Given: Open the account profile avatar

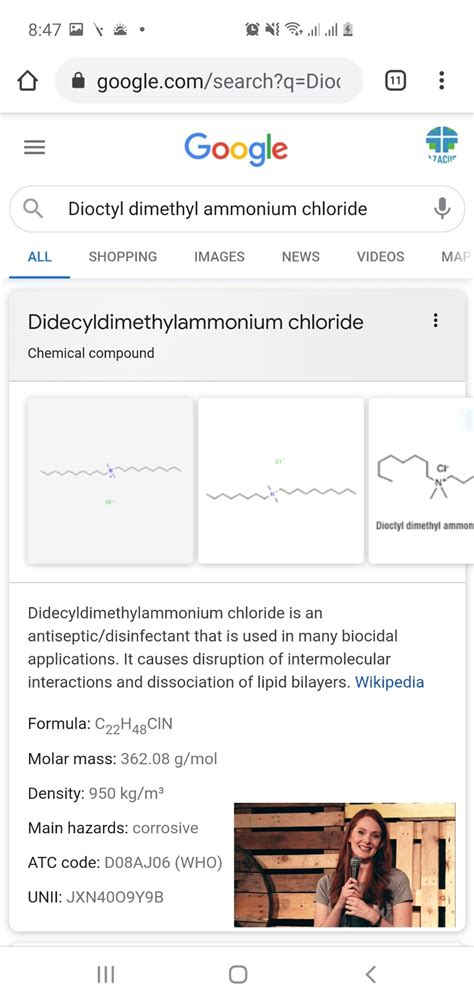Looking at the screenshot, I should point(441,145).
